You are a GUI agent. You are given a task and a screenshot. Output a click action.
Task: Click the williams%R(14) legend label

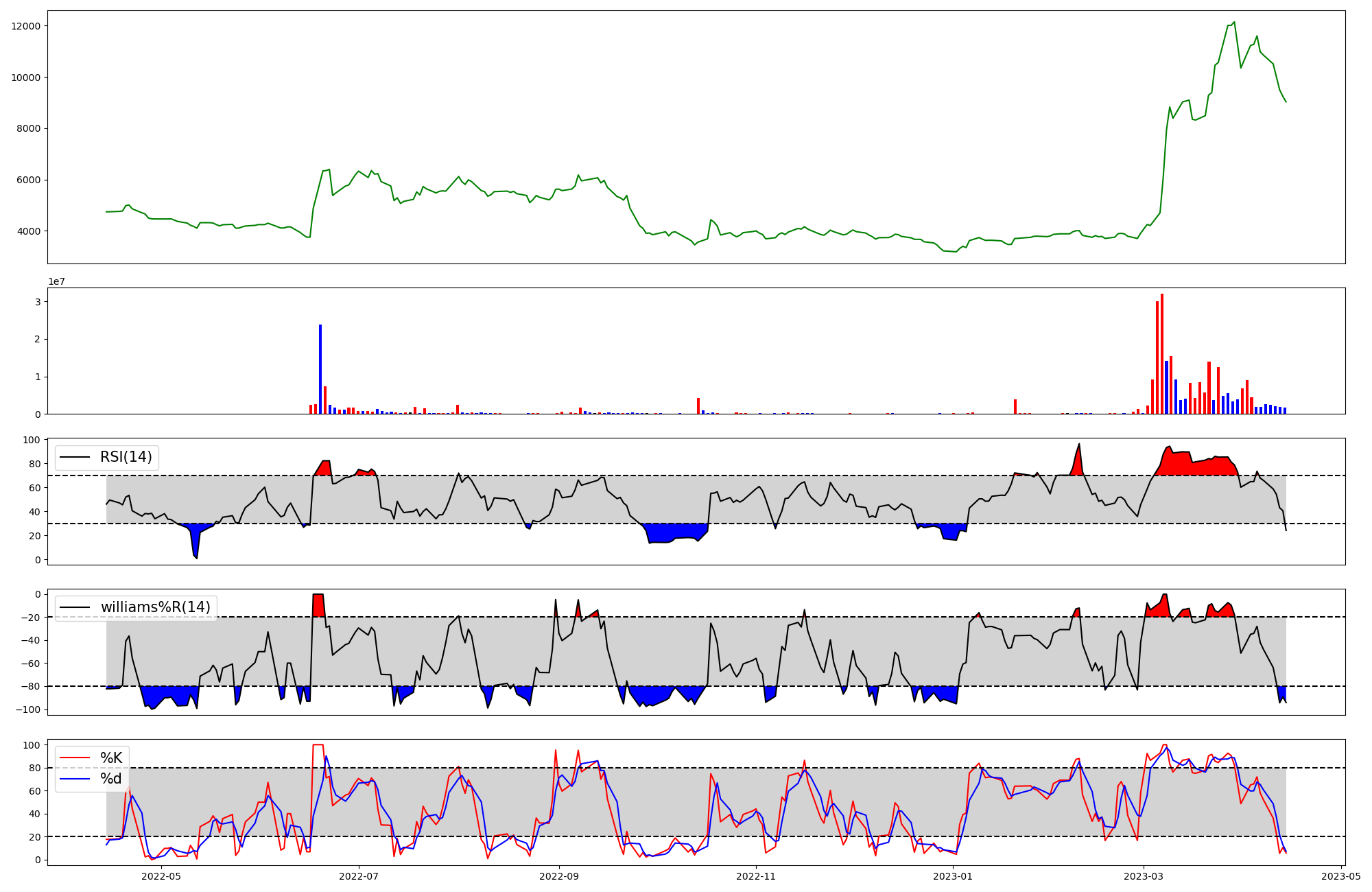[155, 607]
